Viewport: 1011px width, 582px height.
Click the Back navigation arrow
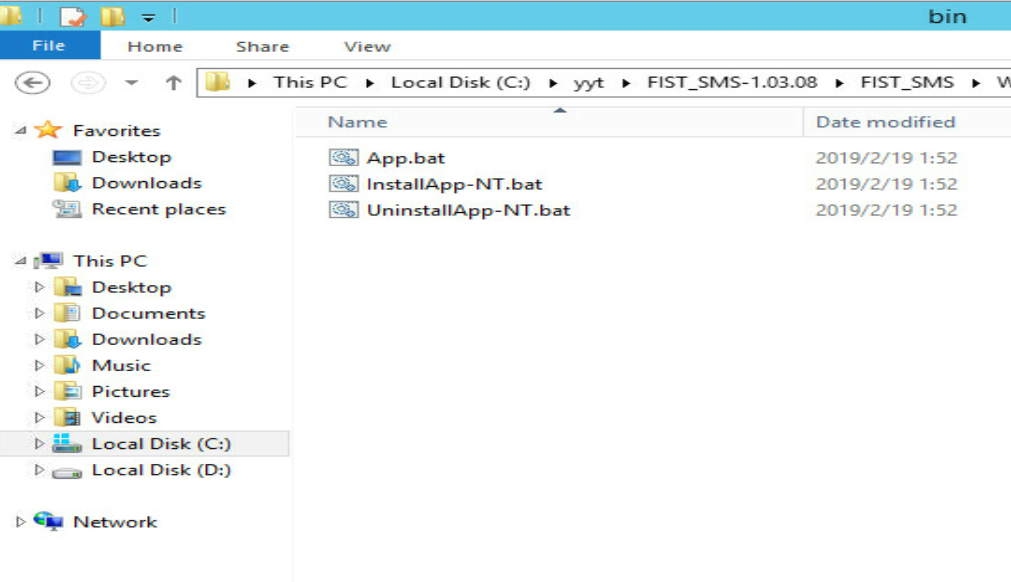(x=32, y=82)
